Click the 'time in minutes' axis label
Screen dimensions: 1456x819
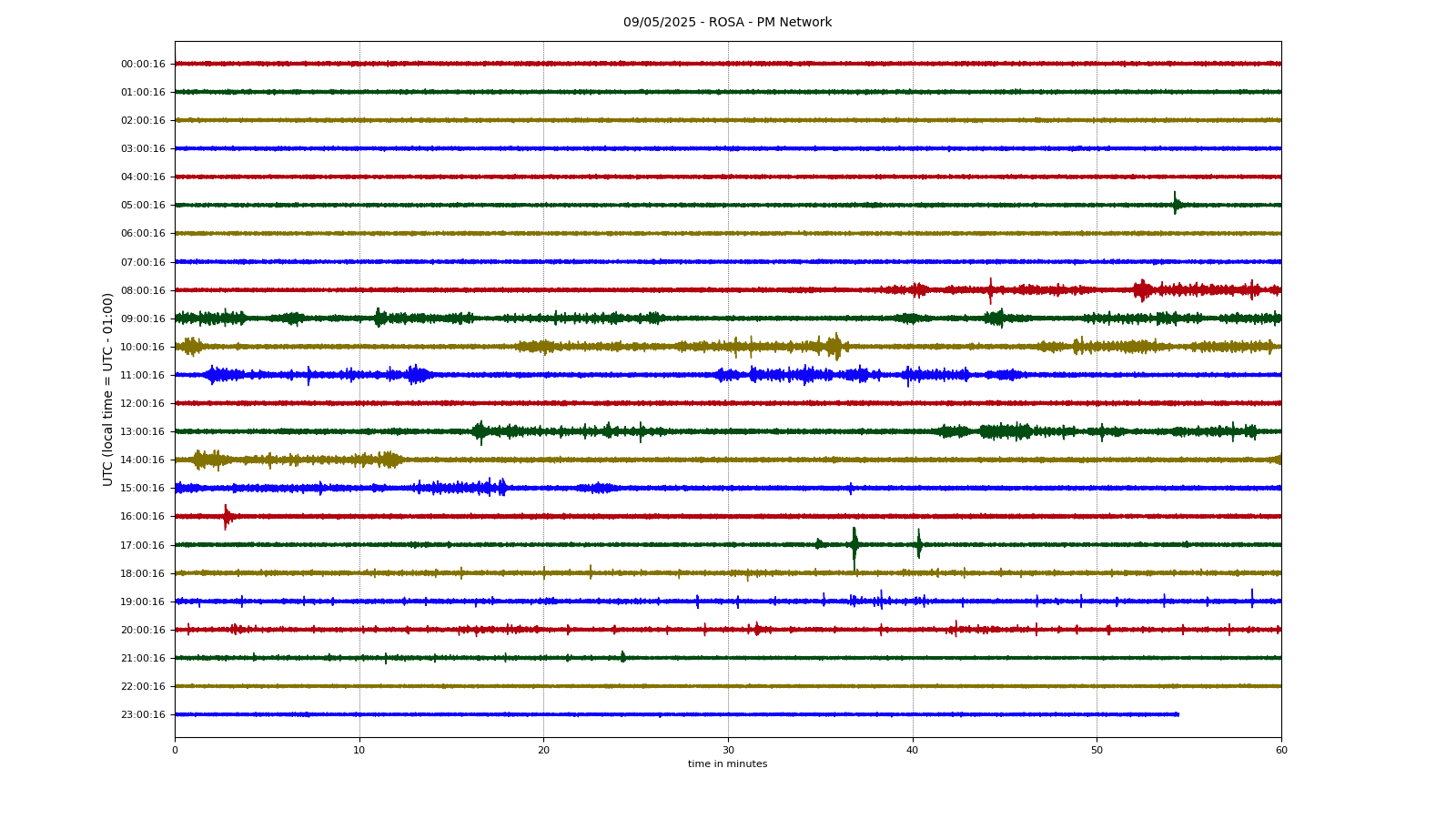727,764
